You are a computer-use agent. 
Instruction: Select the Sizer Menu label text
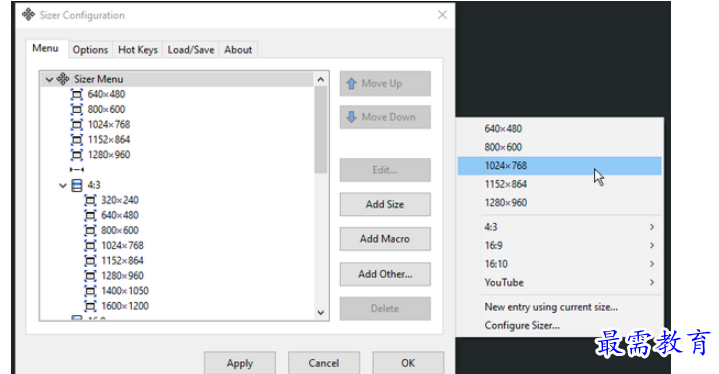point(99,79)
